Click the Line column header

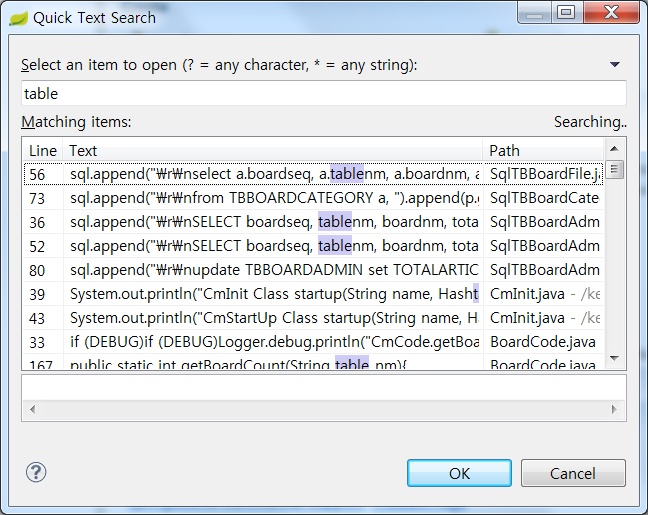coord(42,150)
